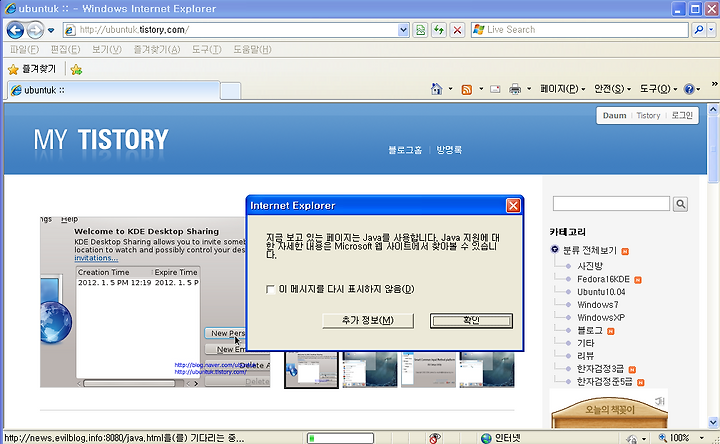Image resolution: width=720 pixels, height=444 pixels.
Task: Click the blog sidebar search magnifier button
Action: pyautogui.click(x=681, y=203)
